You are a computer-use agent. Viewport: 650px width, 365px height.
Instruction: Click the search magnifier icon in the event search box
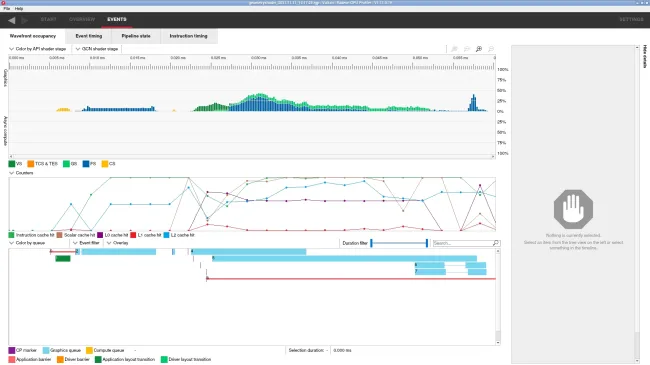click(495, 243)
